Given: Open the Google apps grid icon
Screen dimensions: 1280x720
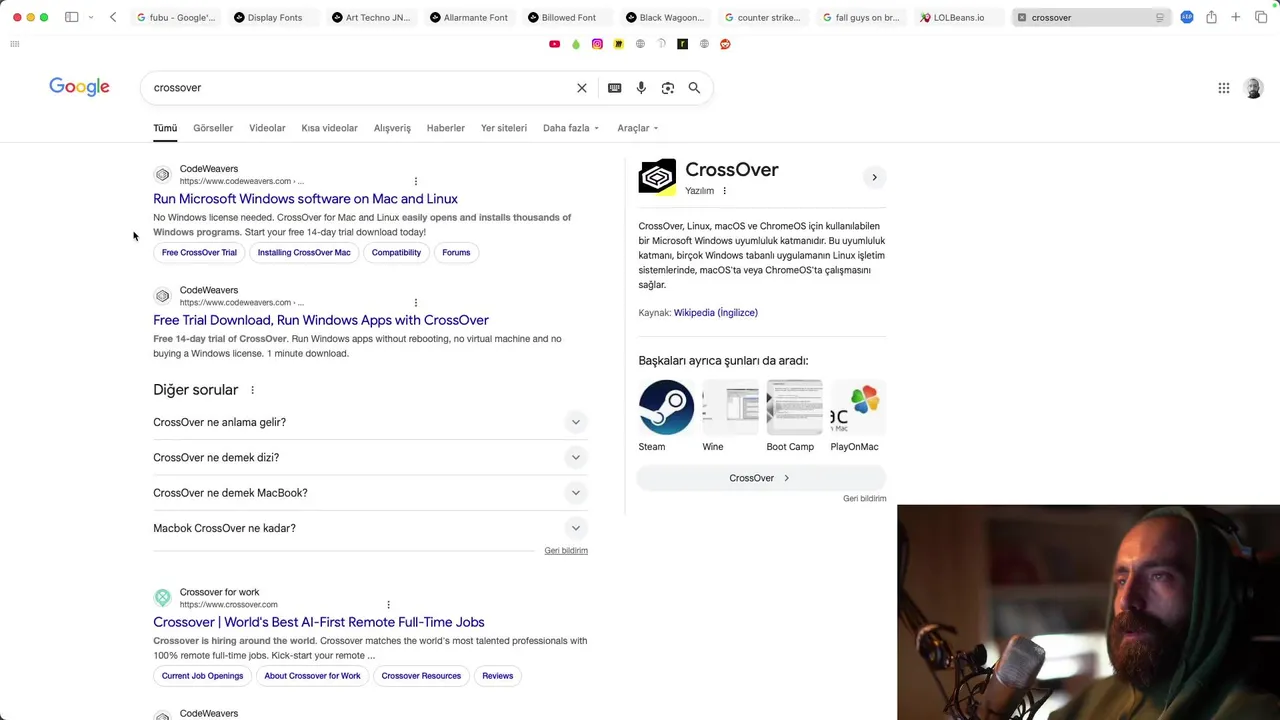Looking at the screenshot, I should [x=1224, y=88].
